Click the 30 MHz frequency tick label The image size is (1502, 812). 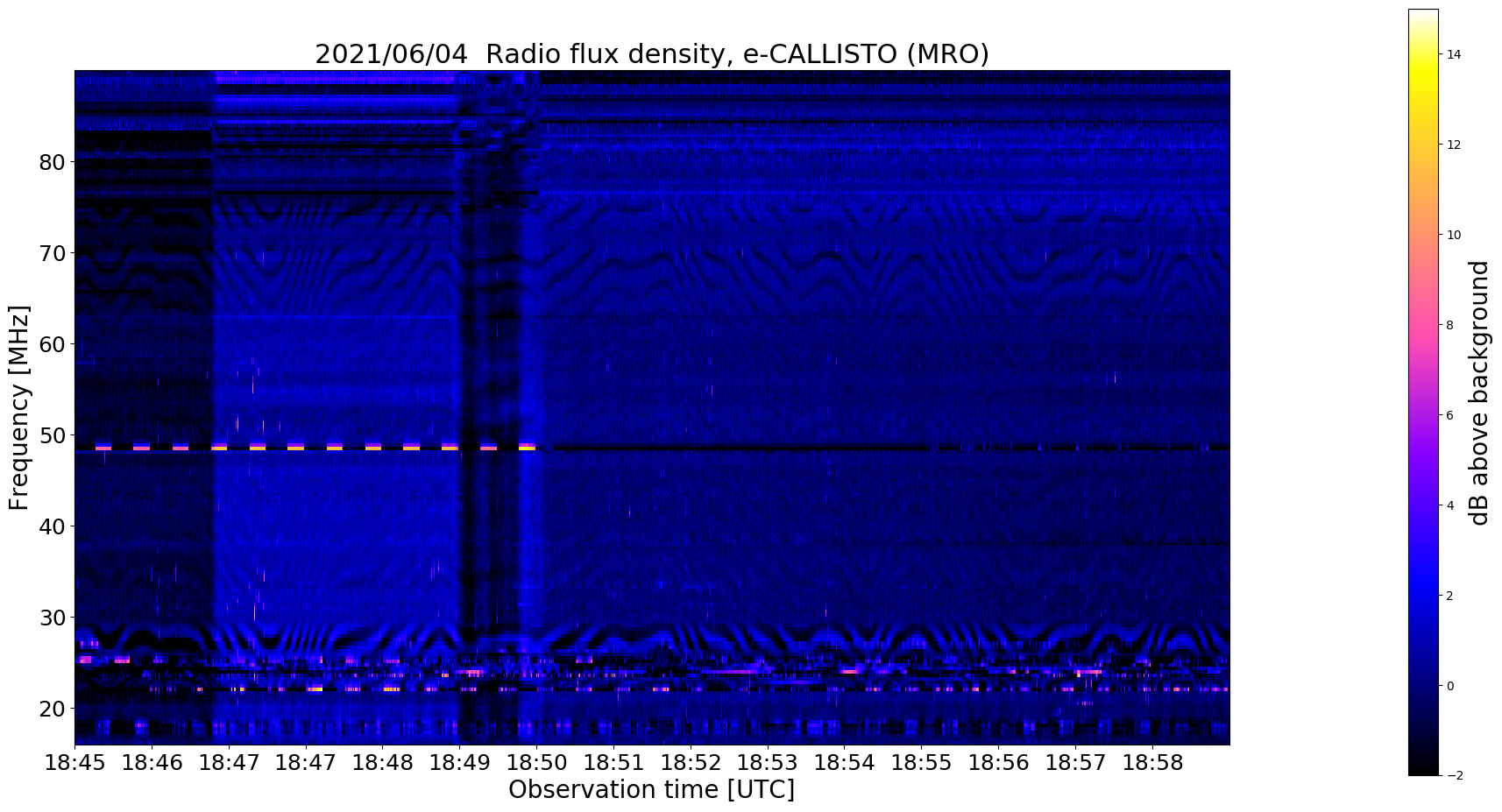tap(53, 618)
